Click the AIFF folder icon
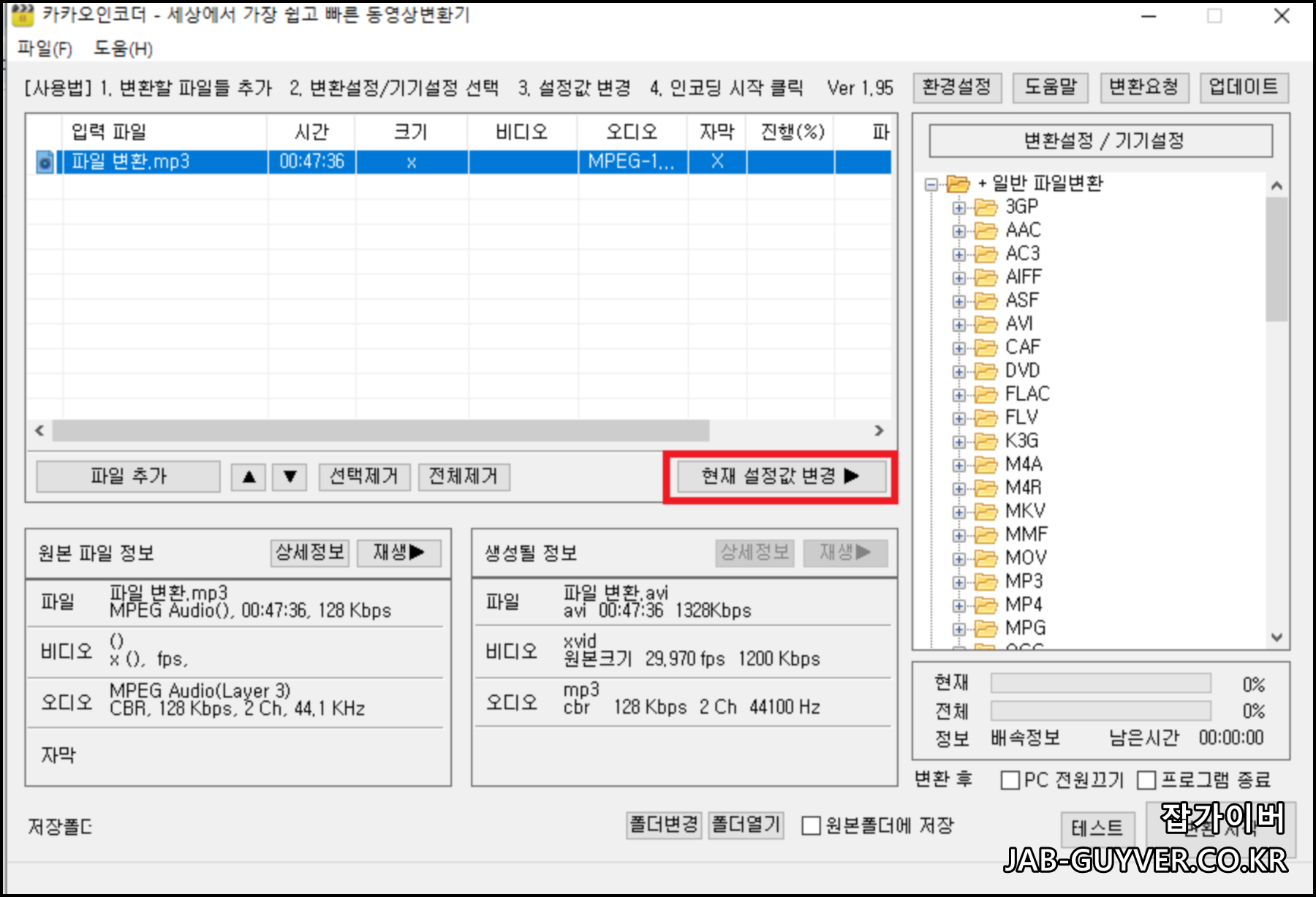 (986, 278)
